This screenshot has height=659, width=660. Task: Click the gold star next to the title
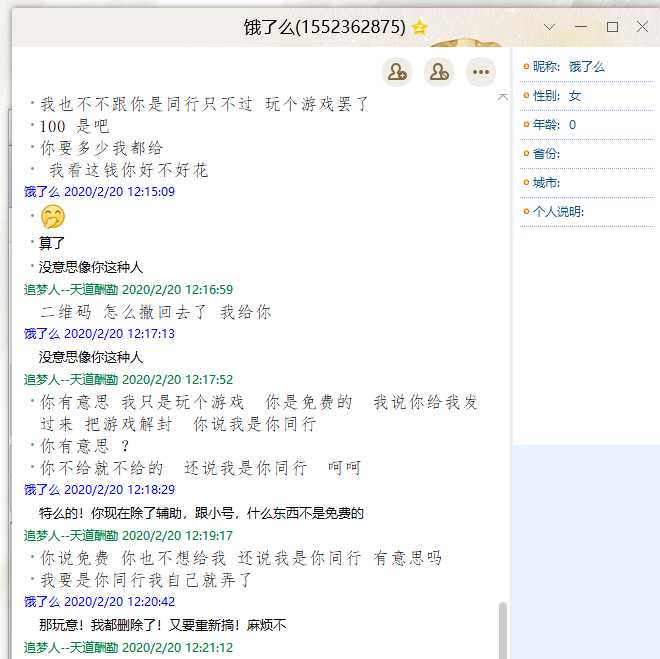click(x=419, y=28)
